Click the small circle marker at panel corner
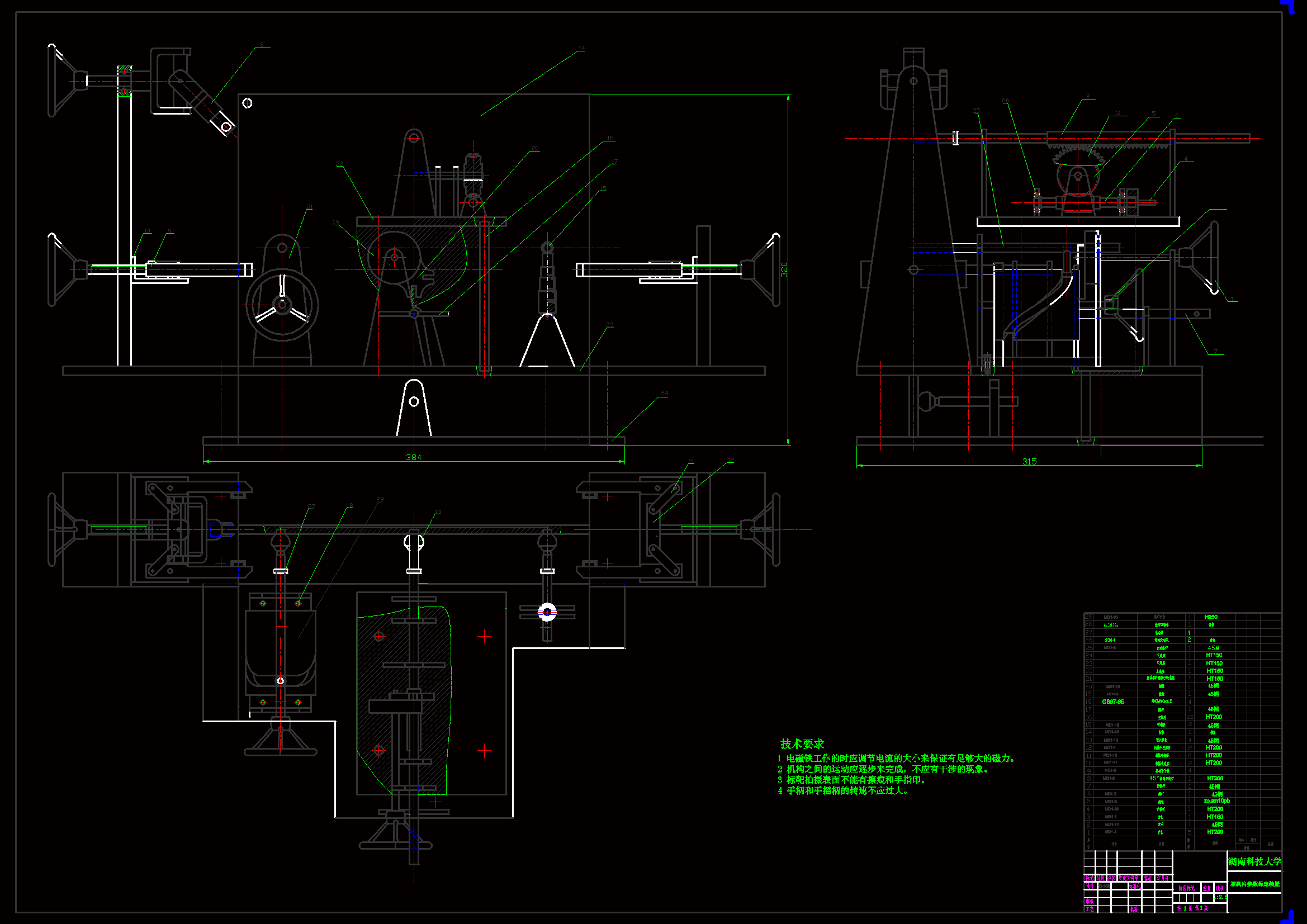The image size is (1307, 924). pos(247,103)
